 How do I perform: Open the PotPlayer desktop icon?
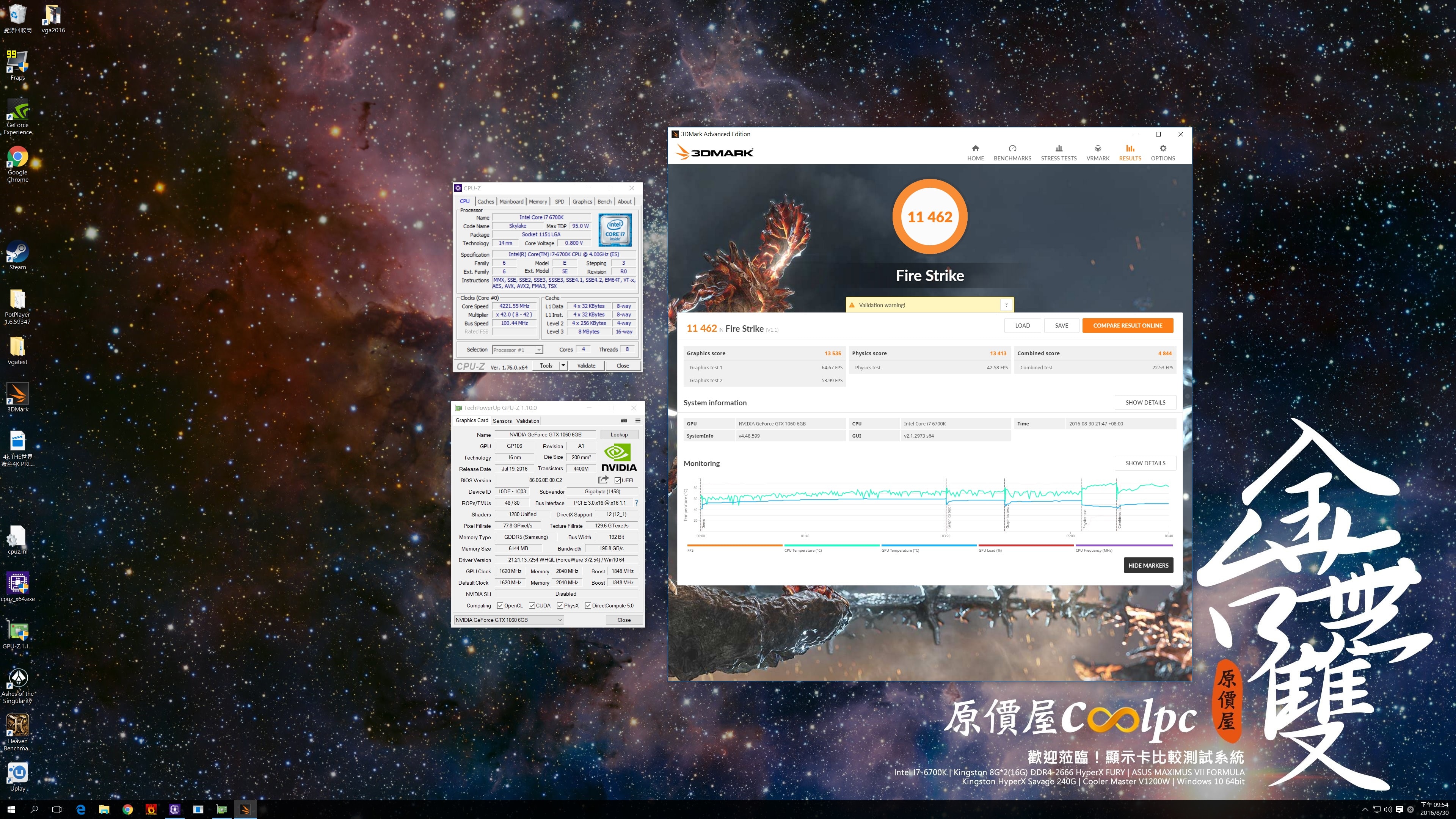click(17, 306)
